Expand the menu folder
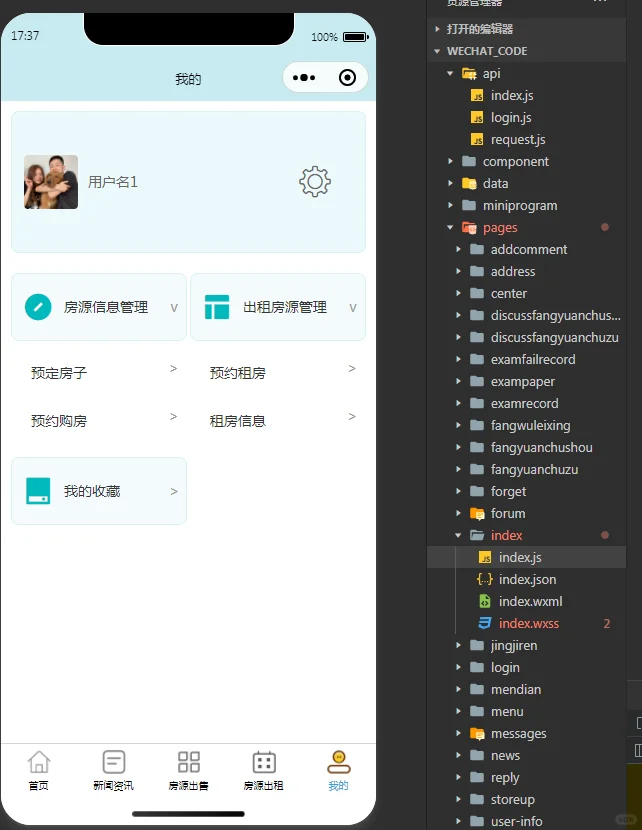This screenshot has height=830, width=642. (x=526, y=711)
